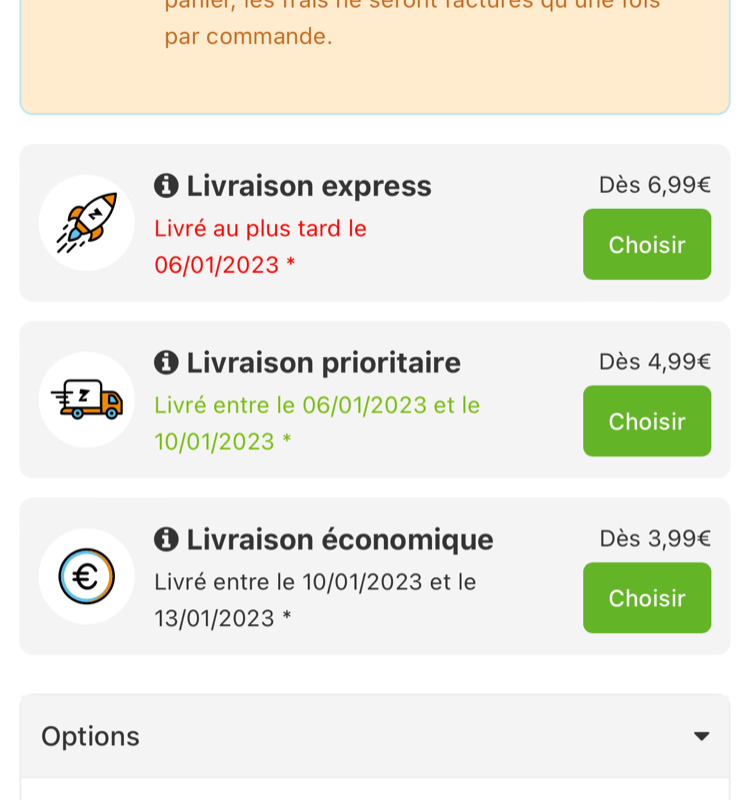Select the Livraison express title
Screen dimensions: 750x800
click(x=309, y=186)
